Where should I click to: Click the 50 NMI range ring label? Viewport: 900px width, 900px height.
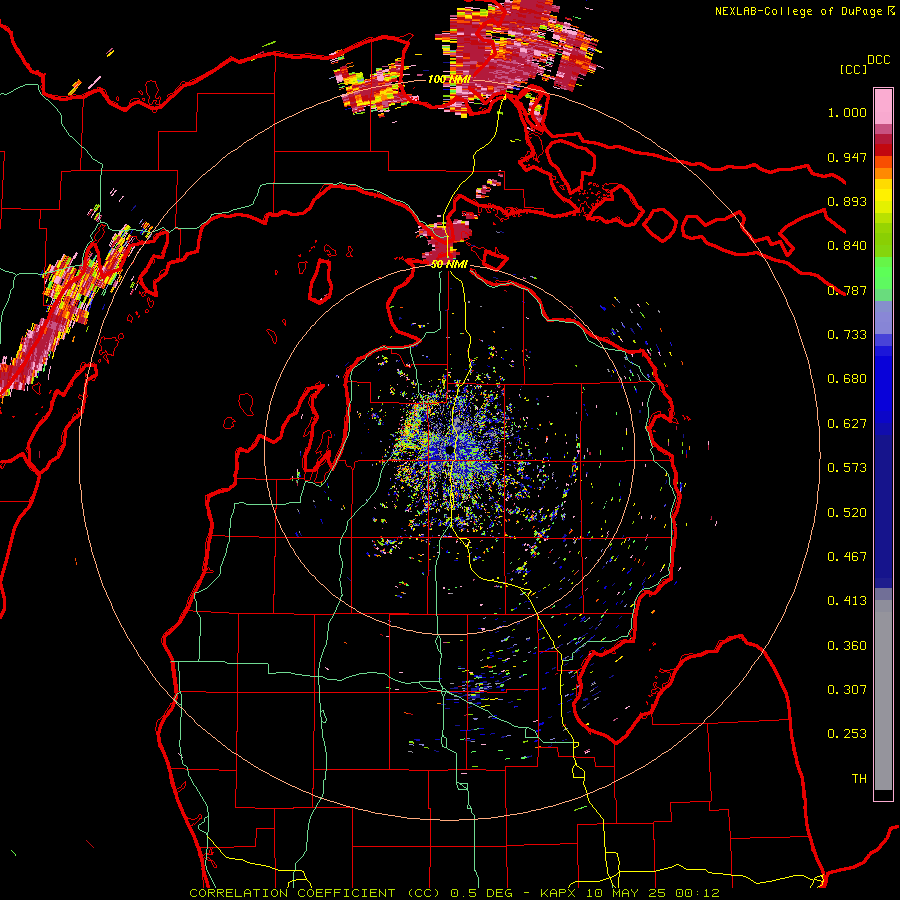449,264
